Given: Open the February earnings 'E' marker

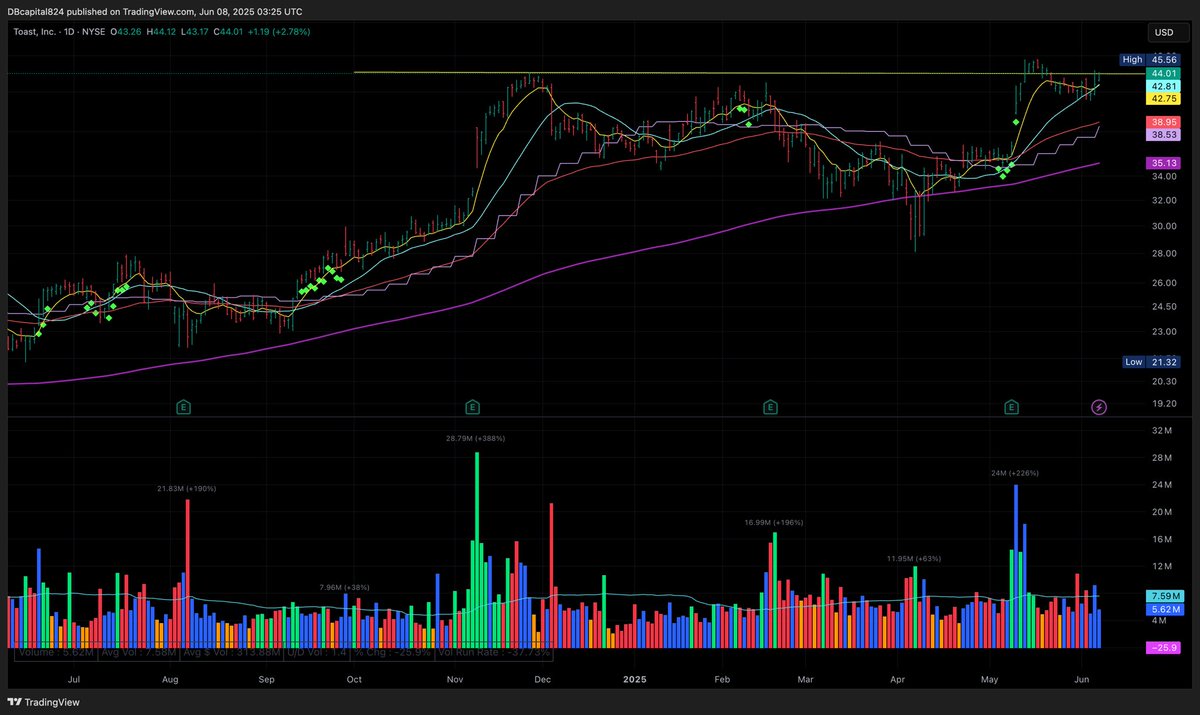Looking at the screenshot, I should (770, 406).
